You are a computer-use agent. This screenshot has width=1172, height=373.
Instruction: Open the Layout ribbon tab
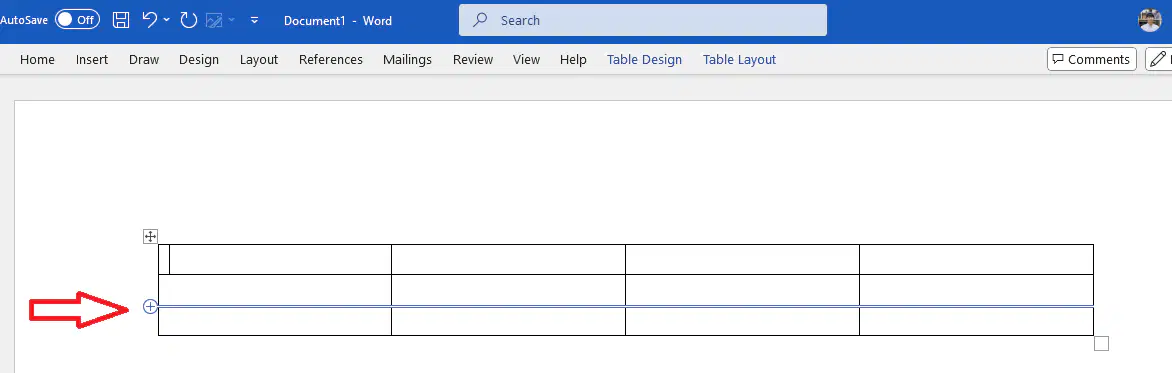[259, 60]
